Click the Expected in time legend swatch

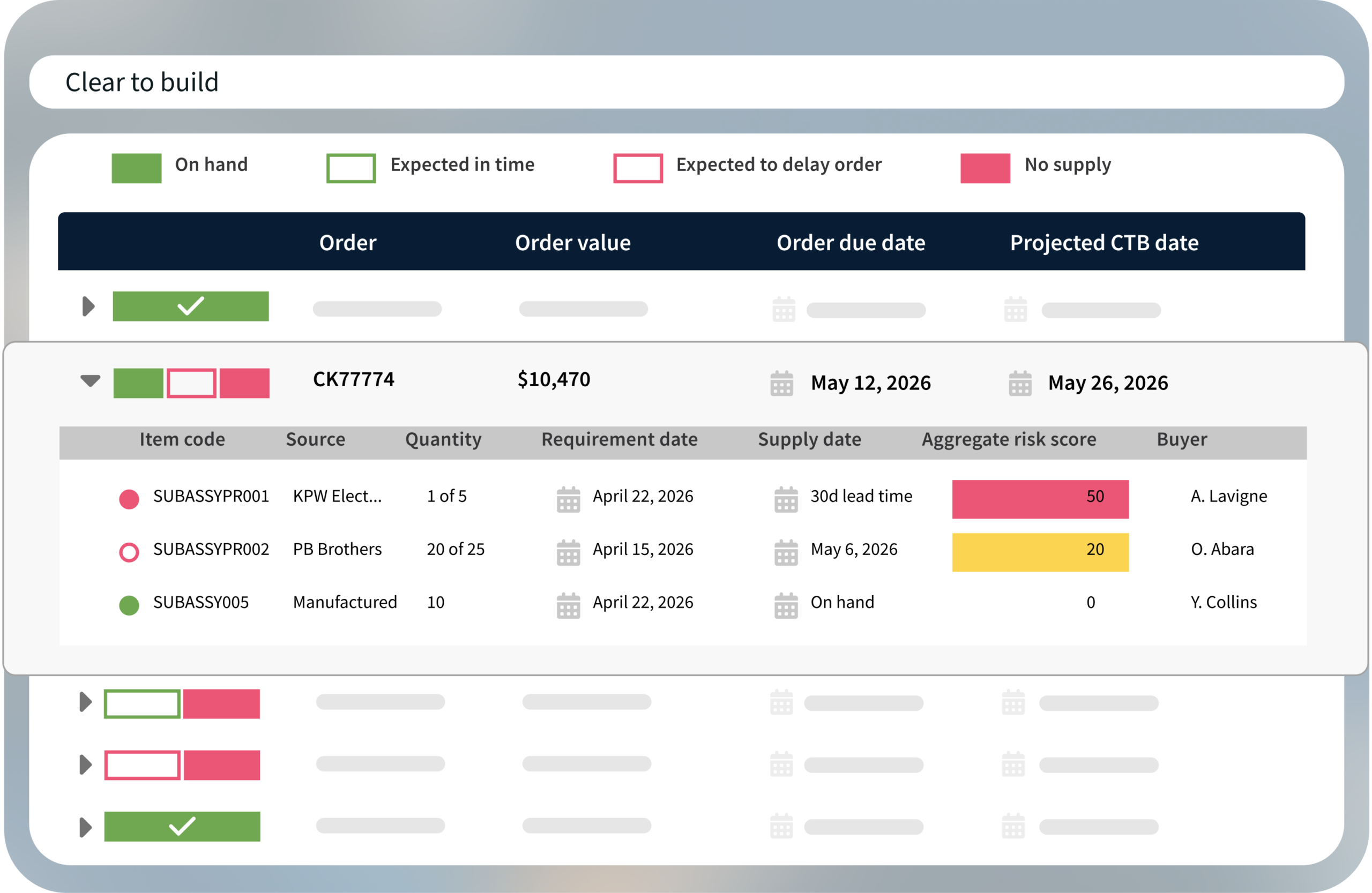click(351, 168)
